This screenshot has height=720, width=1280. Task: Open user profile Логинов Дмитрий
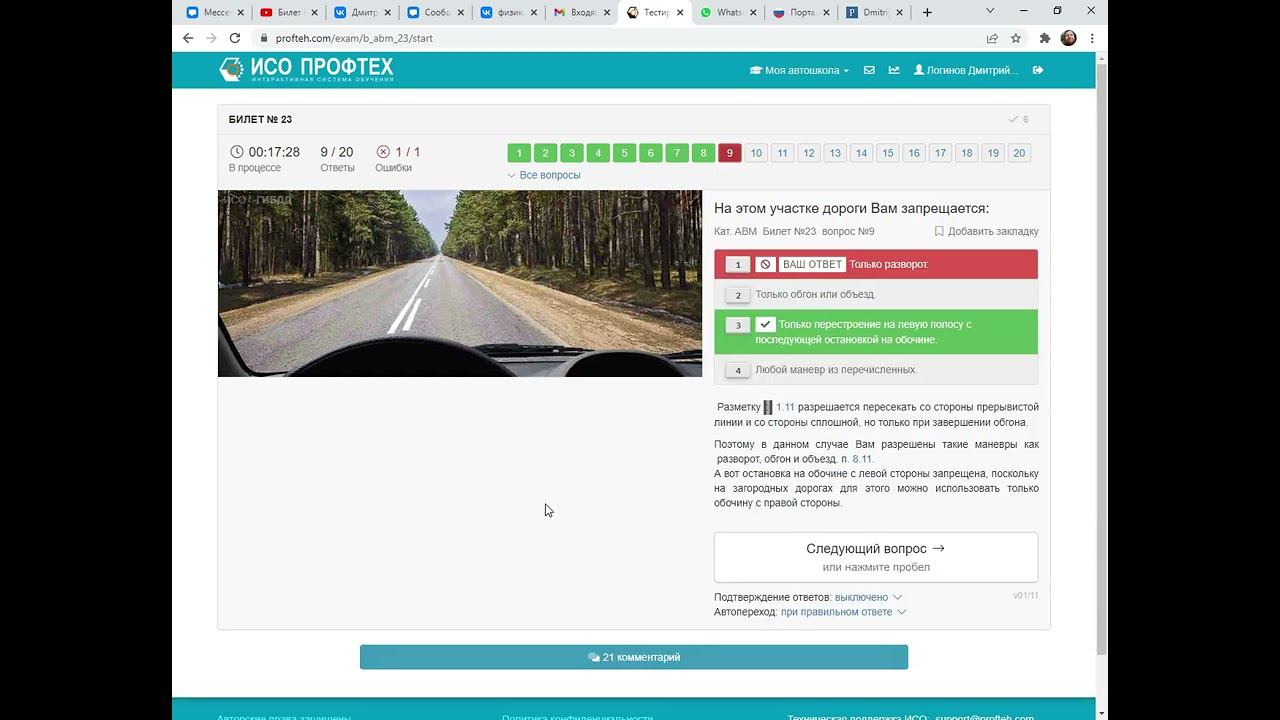(966, 70)
